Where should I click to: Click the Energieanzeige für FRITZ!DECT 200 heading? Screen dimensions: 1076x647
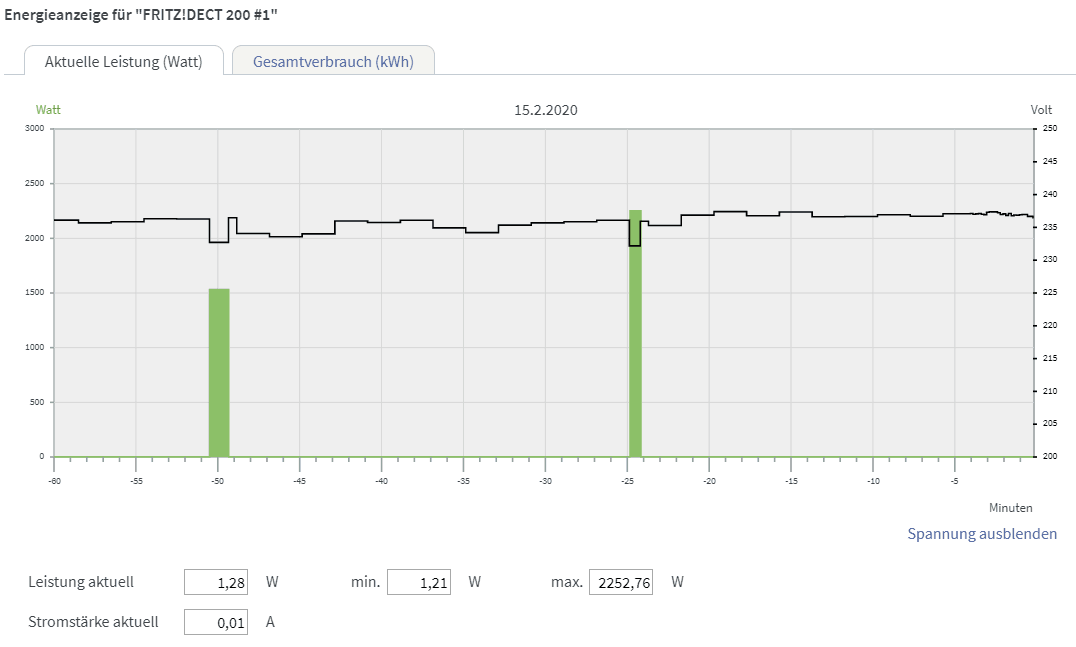[x=141, y=15]
